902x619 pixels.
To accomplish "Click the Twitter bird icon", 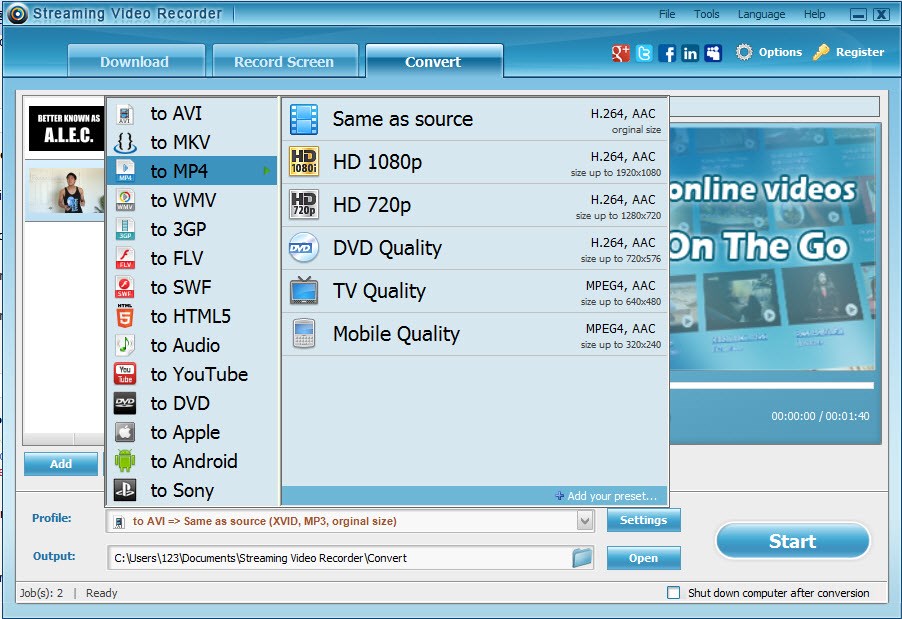I will point(644,53).
